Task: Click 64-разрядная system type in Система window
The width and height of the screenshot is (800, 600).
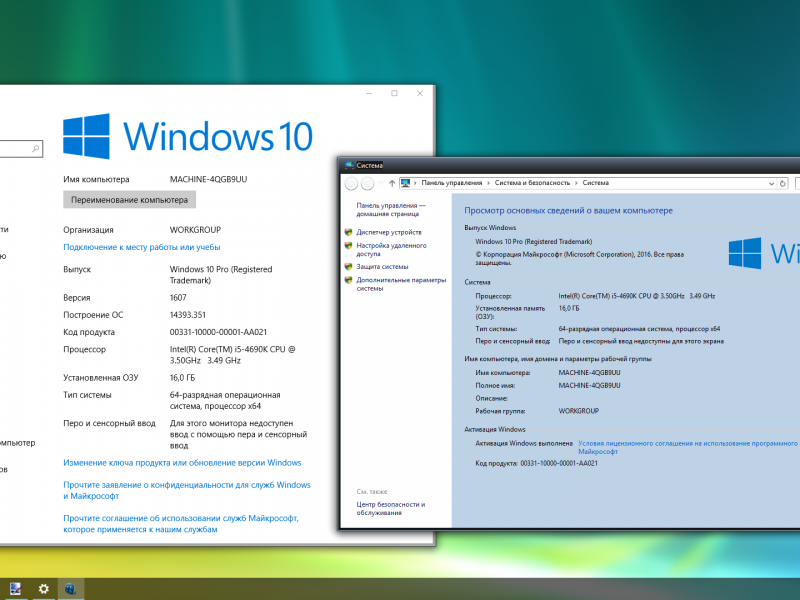Action: [639, 329]
